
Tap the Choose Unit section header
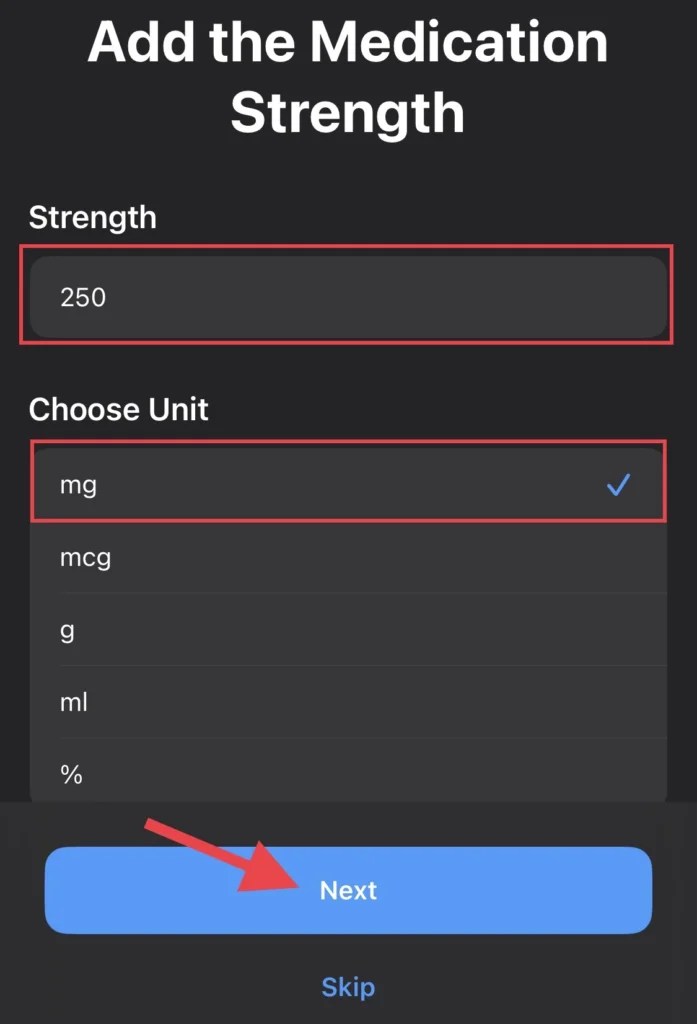pos(118,409)
